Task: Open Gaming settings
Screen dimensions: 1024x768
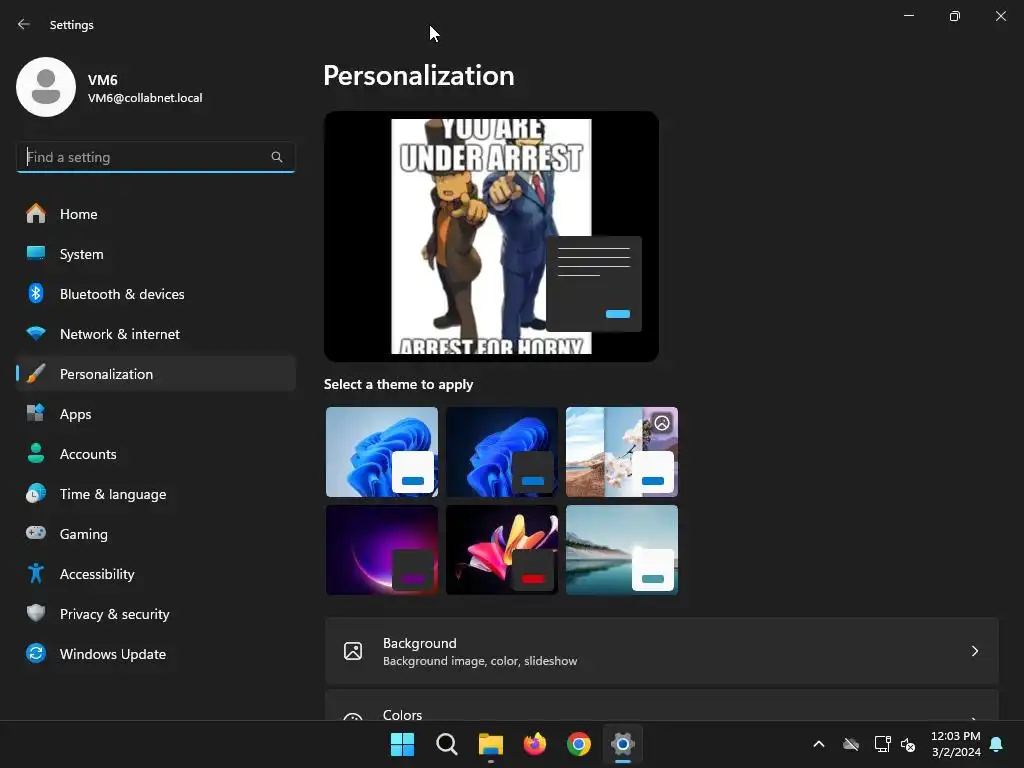Action: pyautogui.click(x=155, y=534)
